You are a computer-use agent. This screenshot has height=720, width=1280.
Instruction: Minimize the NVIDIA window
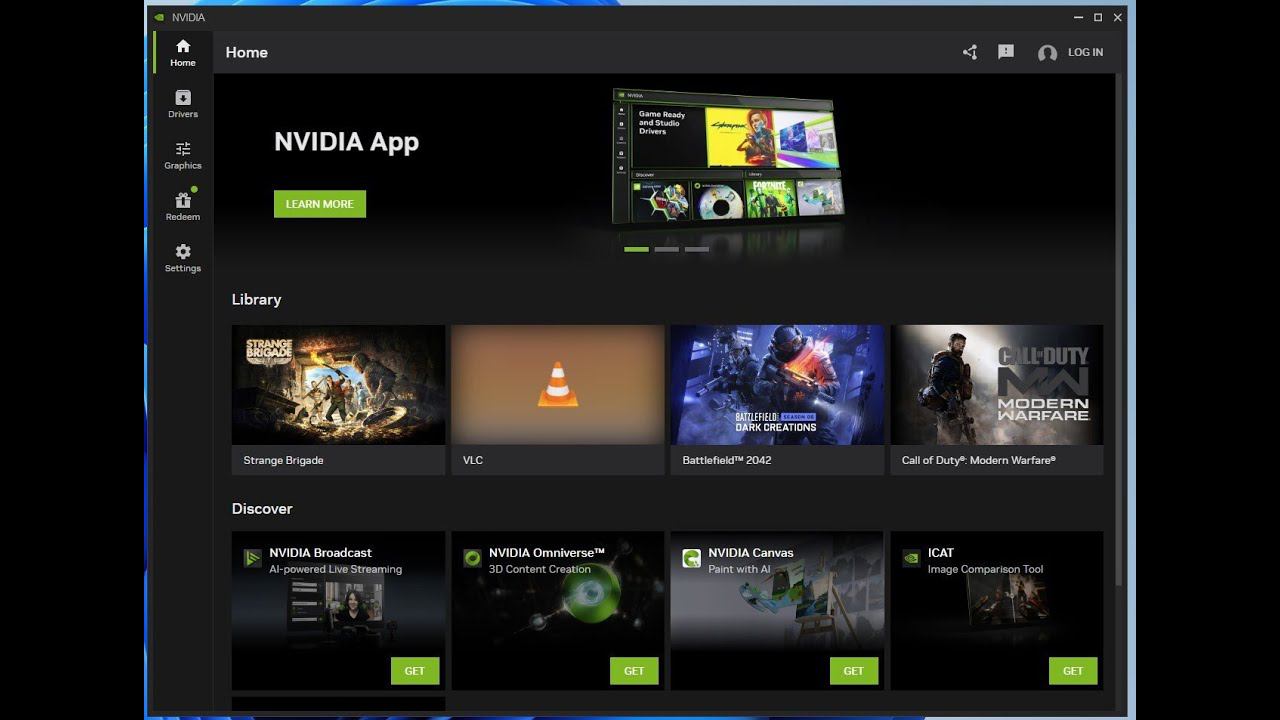(x=1078, y=17)
